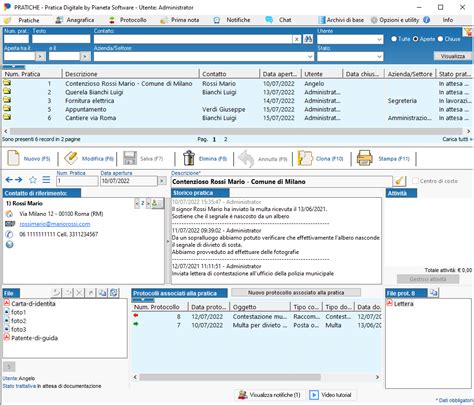Clear the Contatto field with the X button

pyautogui.click(x=296, y=39)
